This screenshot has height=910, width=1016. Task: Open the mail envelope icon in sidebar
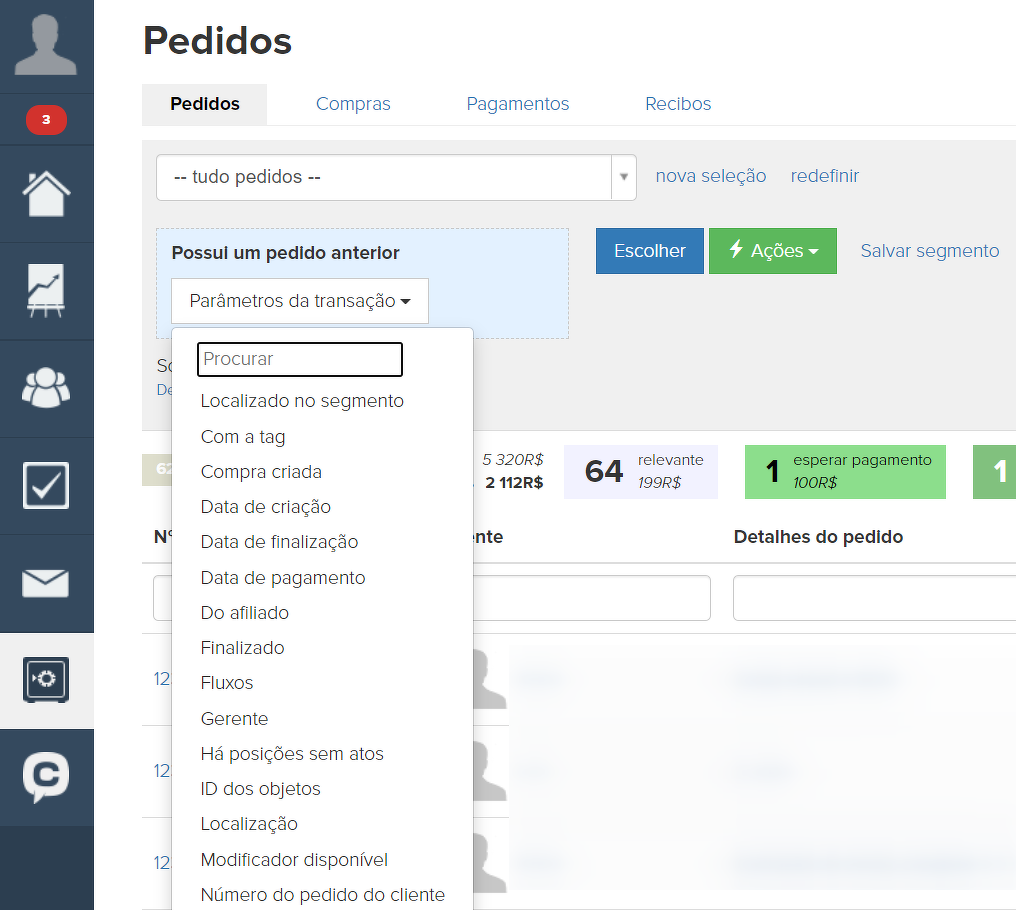click(46, 583)
